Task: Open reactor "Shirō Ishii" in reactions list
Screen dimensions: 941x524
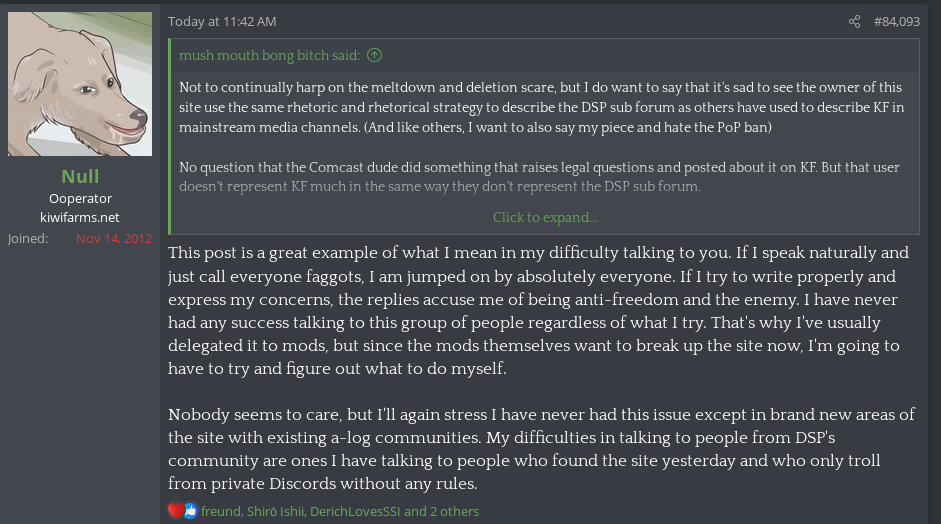Action: 275,511
